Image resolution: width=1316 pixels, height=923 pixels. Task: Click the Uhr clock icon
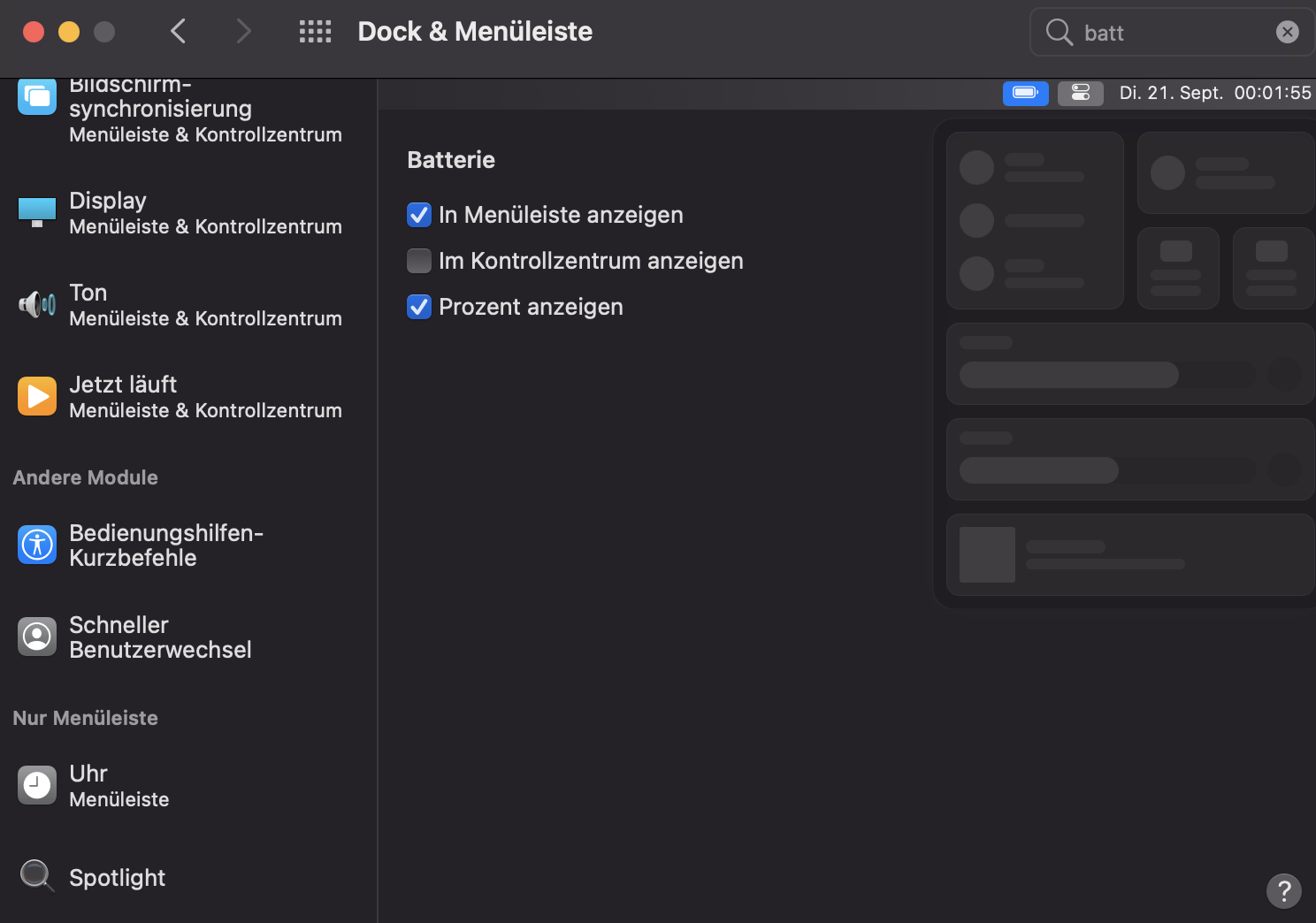(x=37, y=785)
